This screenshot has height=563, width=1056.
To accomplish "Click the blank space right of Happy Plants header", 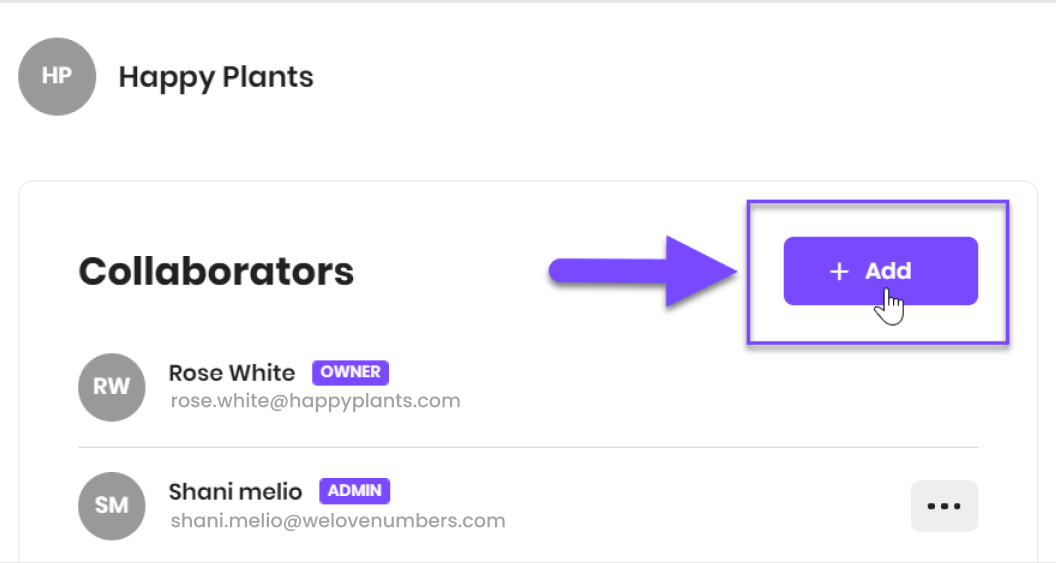I will [673, 77].
